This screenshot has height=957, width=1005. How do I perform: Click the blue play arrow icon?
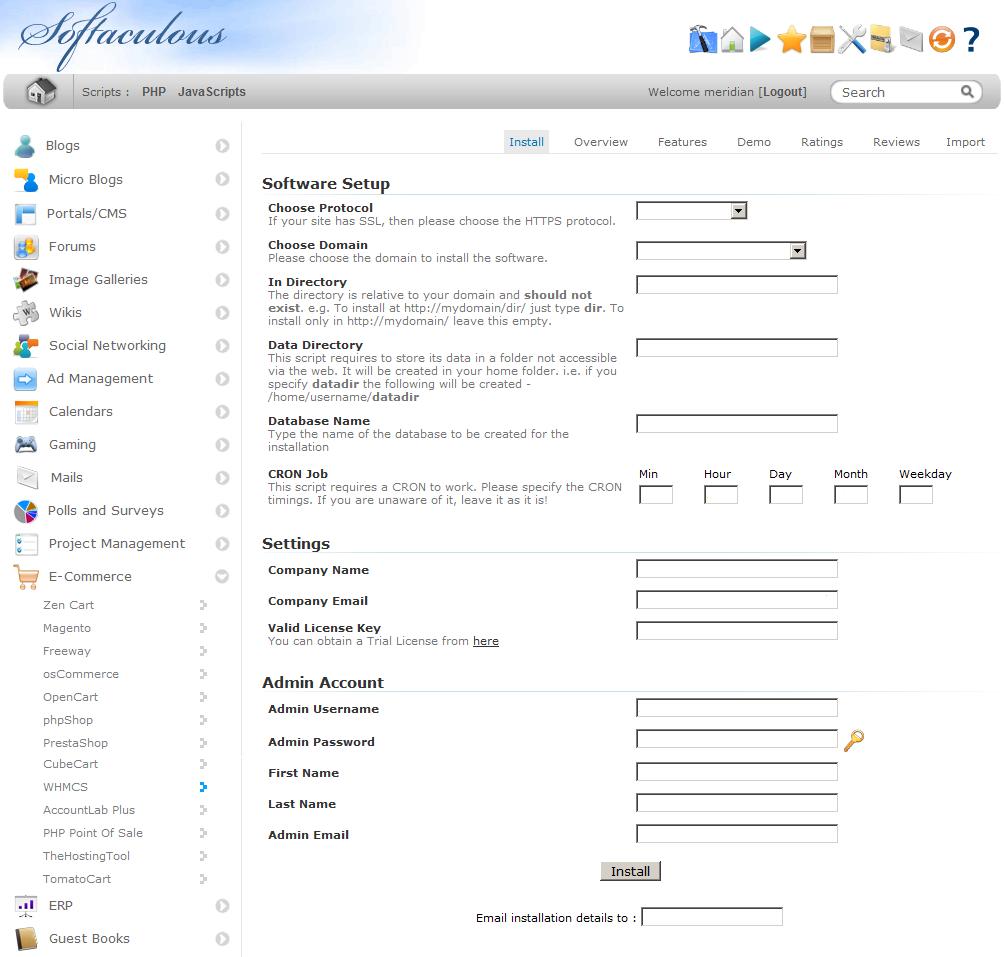tap(760, 40)
